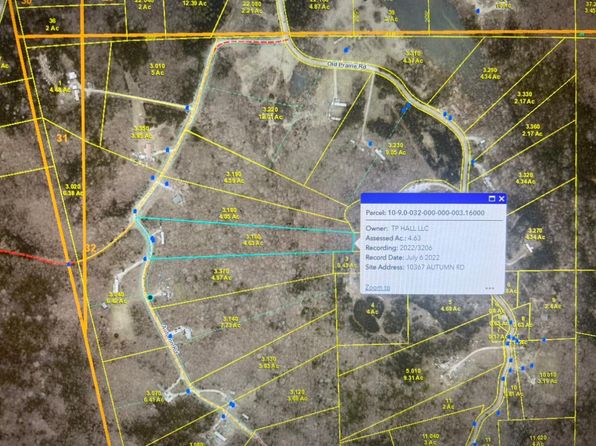Open the popup's three-dot actions menu
This screenshot has height=446, width=596.
(490, 288)
